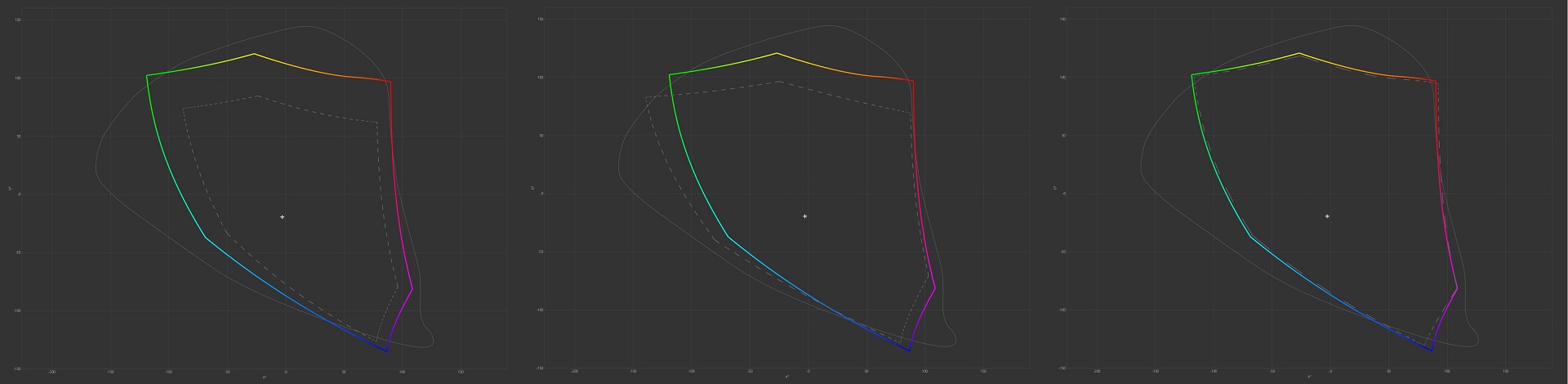Click the red corner vertex in the middle plot
Viewport: 1568px width, 384px height.
pyautogui.click(x=912, y=81)
